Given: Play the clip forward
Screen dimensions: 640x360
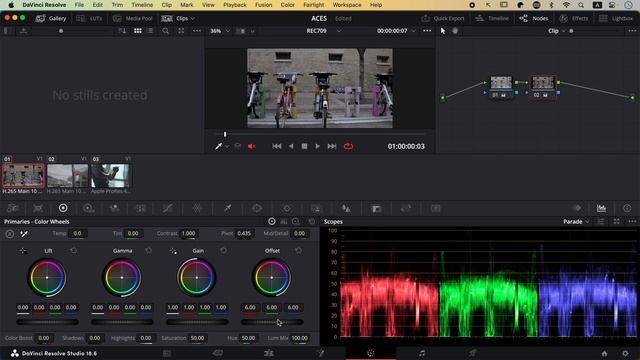Looking at the screenshot, I should tap(318, 146).
